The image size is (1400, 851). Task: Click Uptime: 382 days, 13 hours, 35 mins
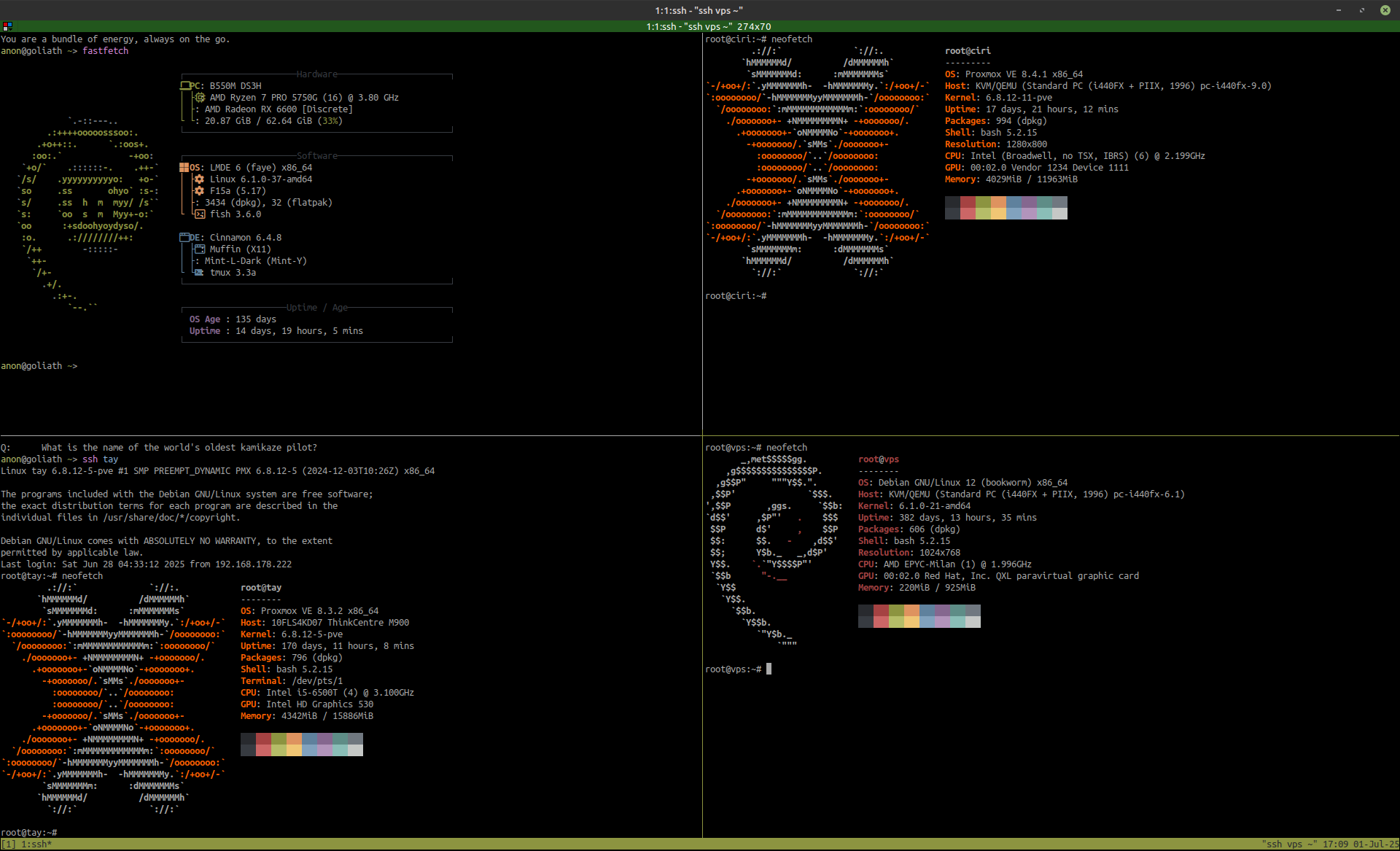(947, 518)
